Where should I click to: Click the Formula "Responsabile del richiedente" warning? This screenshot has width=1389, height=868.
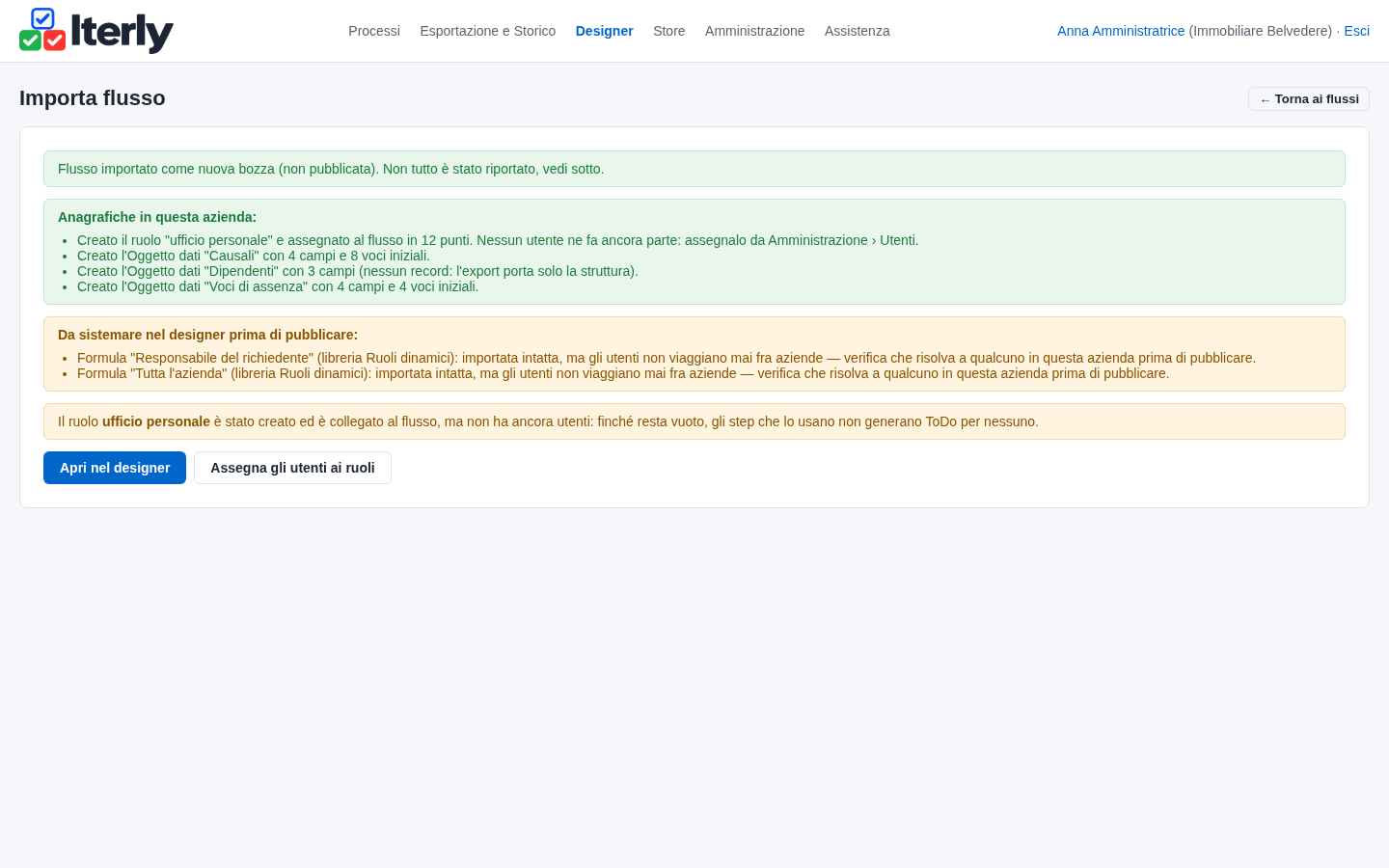pyautogui.click(x=667, y=358)
